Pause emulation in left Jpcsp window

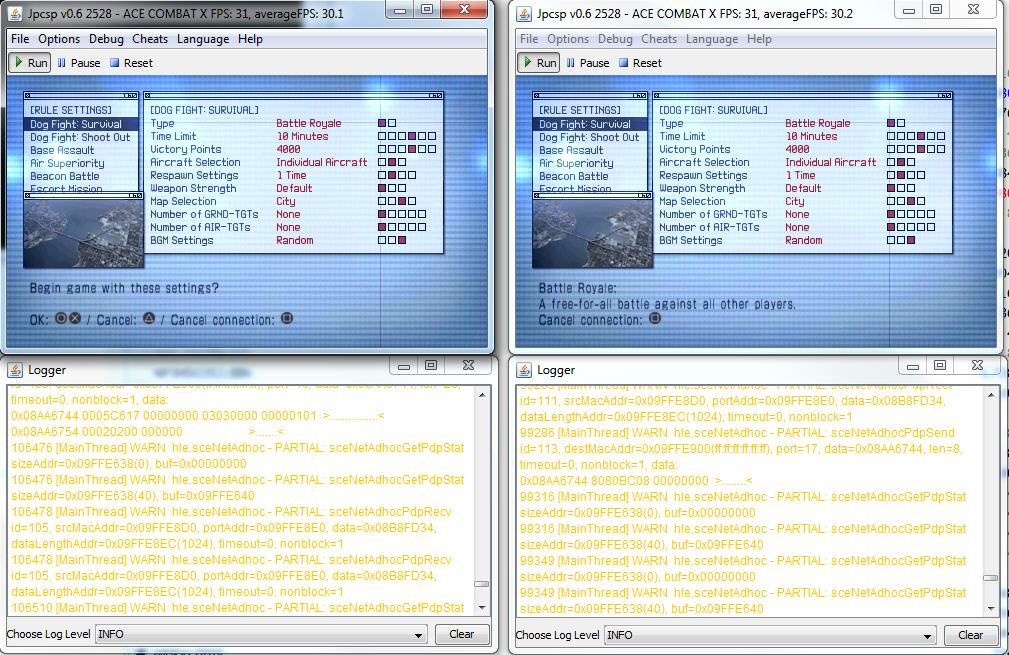coord(78,62)
